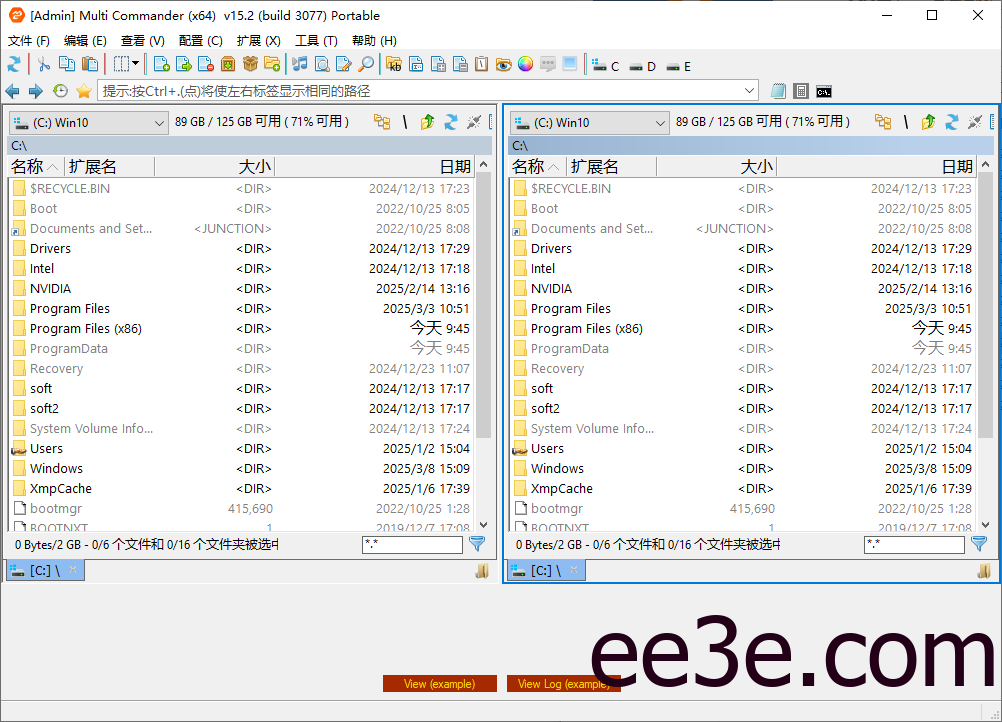This screenshot has width=1002, height=722.
Task: Click the Unpack archive icon
Action: coord(248,66)
